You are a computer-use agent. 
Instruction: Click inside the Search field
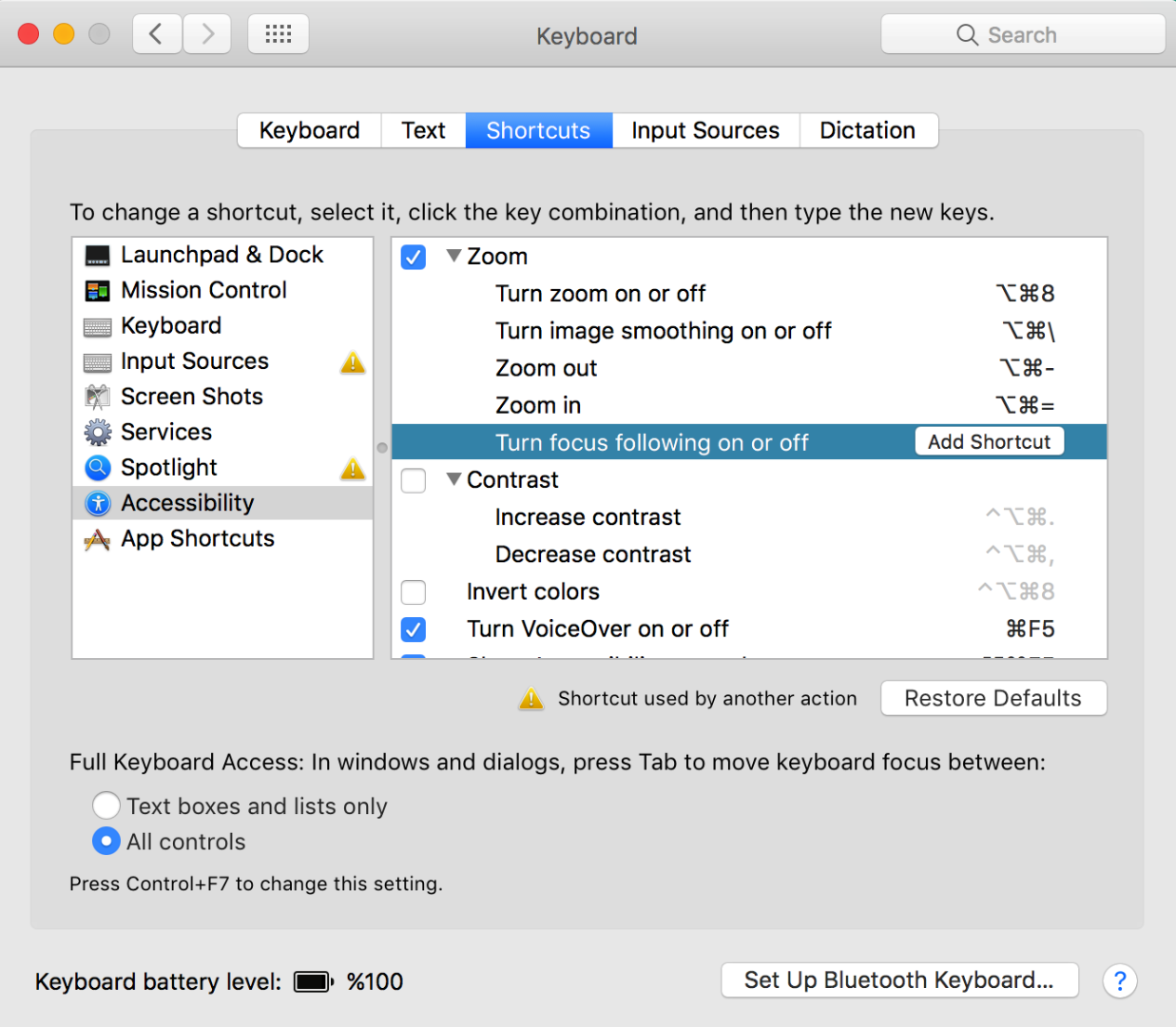[x=1023, y=34]
